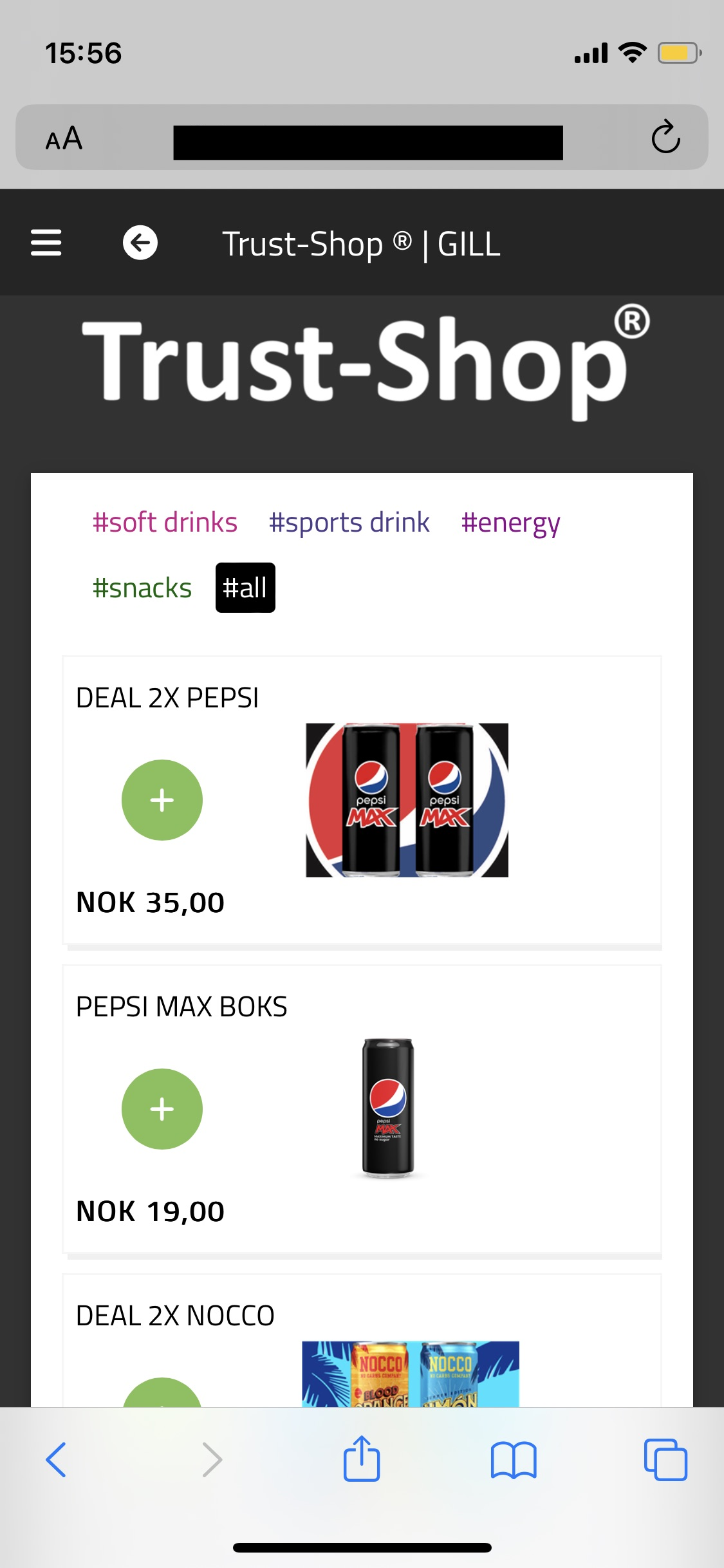This screenshot has width=724, height=1568.
Task: Open Safari bookmarks
Action: pos(513,1459)
